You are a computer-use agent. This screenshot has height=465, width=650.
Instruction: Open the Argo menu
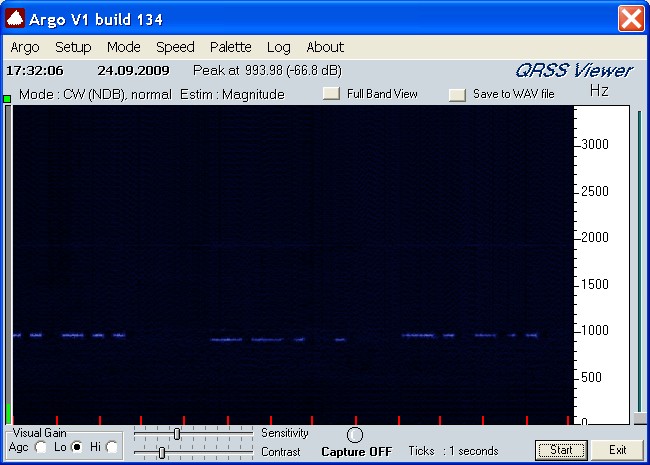click(x=25, y=47)
